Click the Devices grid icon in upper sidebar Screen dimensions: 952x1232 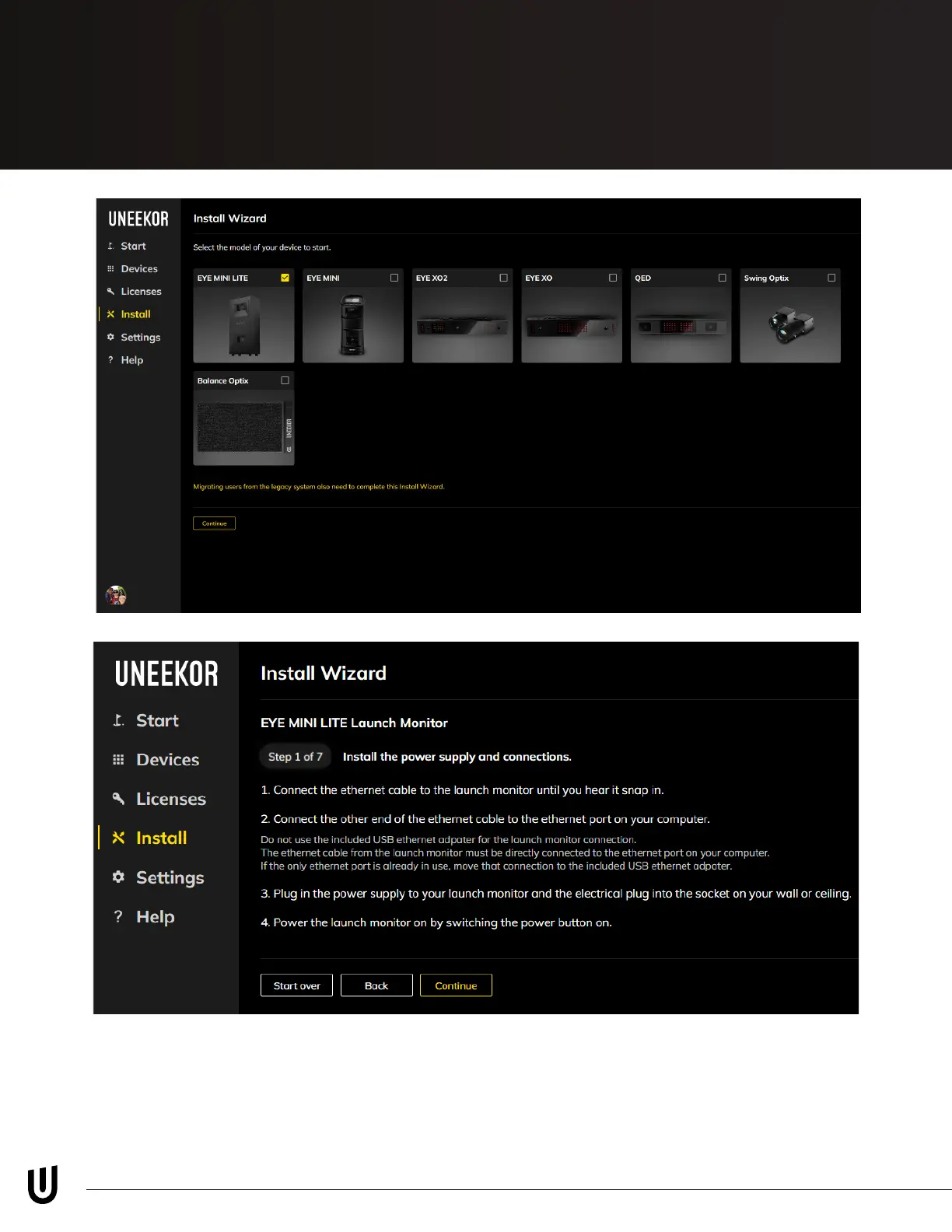click(x=110, y=269)
